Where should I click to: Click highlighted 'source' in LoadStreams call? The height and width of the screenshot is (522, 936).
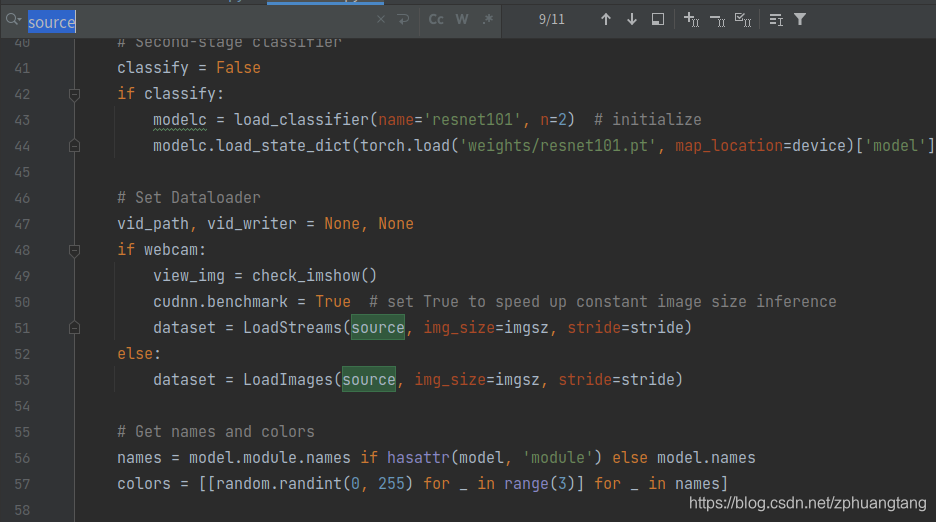coord(378,327)
